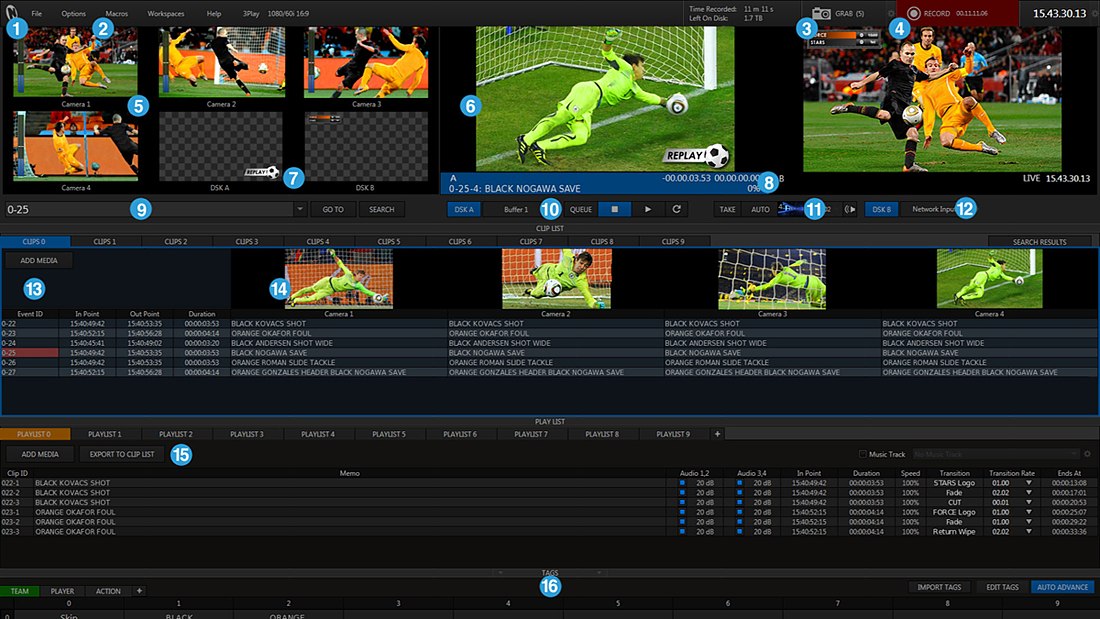Open the Macros menu
Viewport: 1100px width, 619px height.
click(x=116, y=14)
